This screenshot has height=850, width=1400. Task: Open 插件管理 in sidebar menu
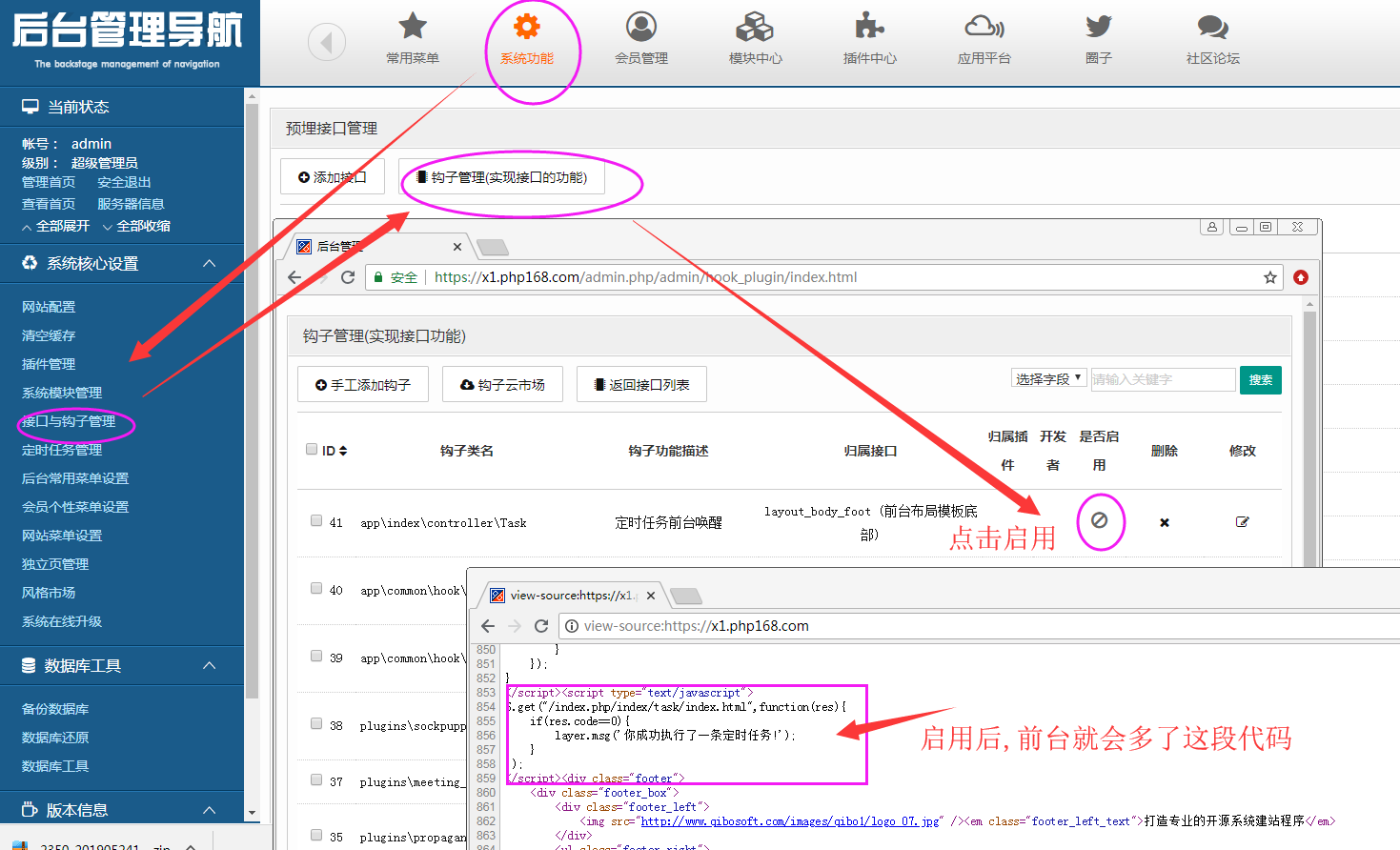(49, 364)
